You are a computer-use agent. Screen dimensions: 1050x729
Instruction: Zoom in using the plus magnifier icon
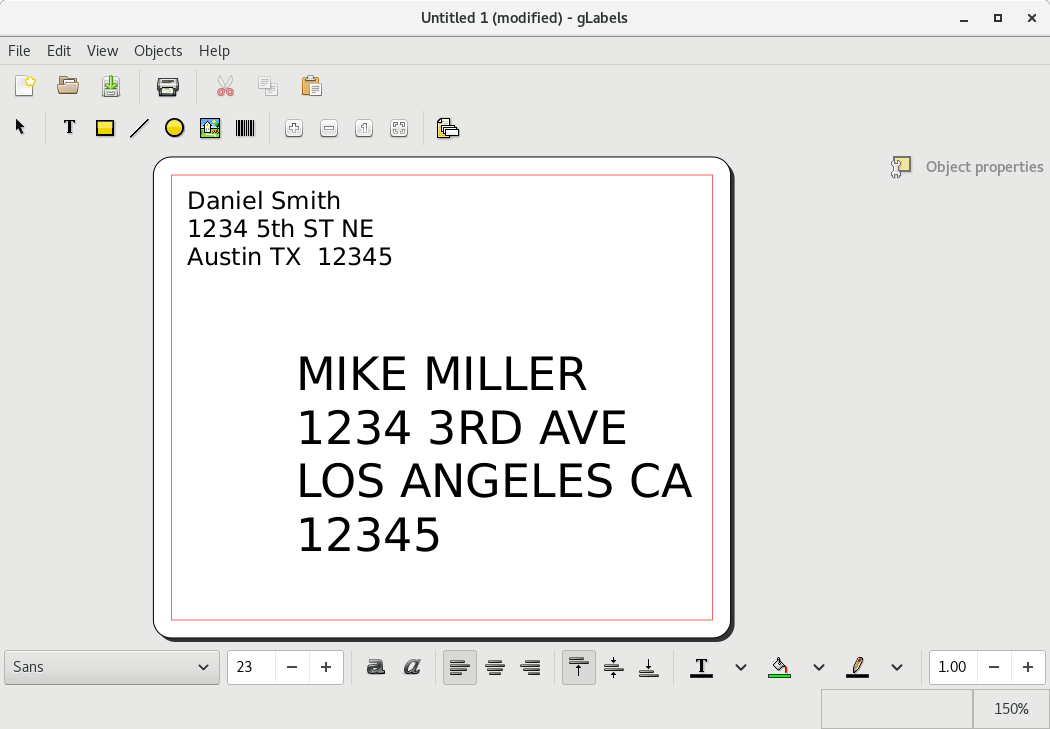(x=293, y=128)
